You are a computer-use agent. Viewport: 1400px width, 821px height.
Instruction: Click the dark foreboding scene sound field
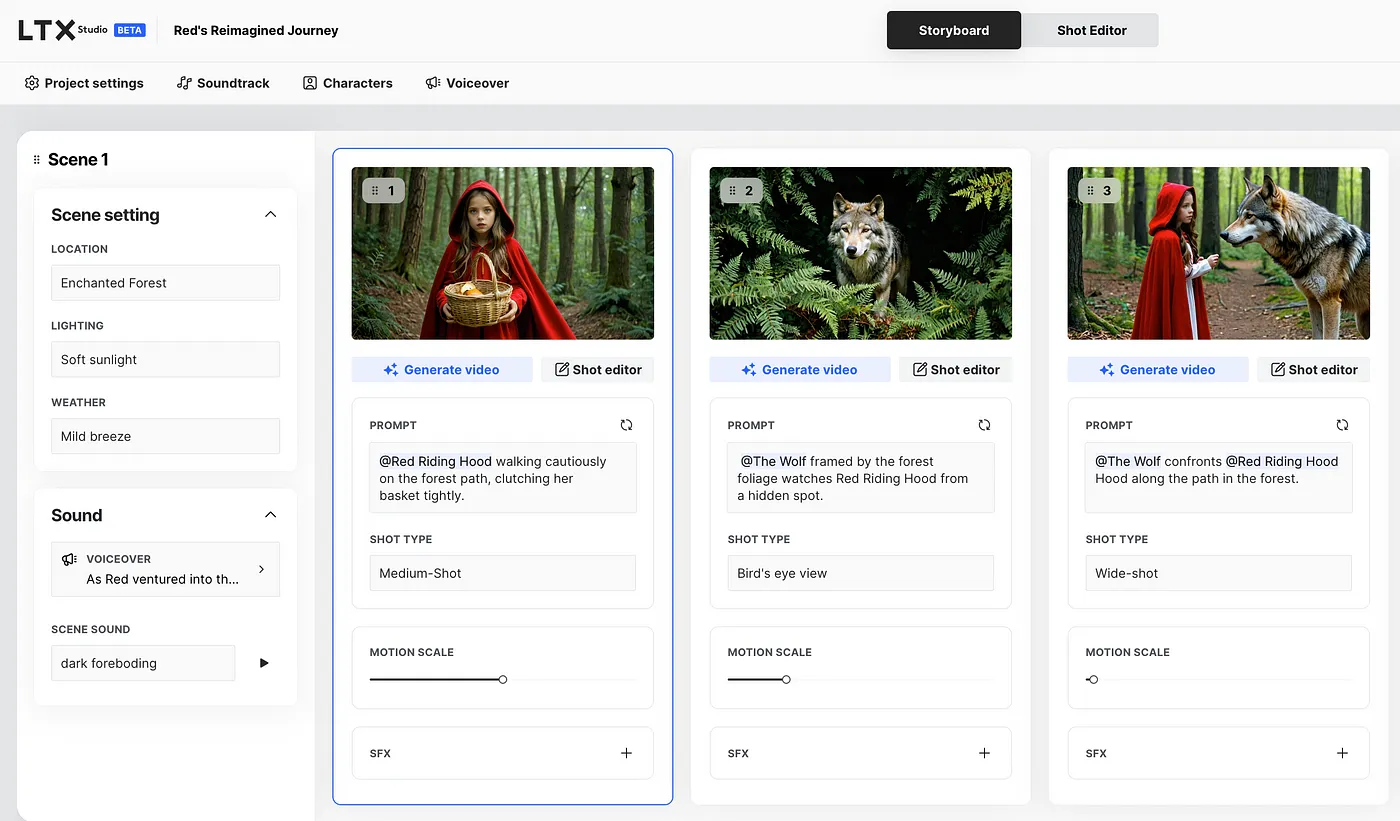[143, 663]
